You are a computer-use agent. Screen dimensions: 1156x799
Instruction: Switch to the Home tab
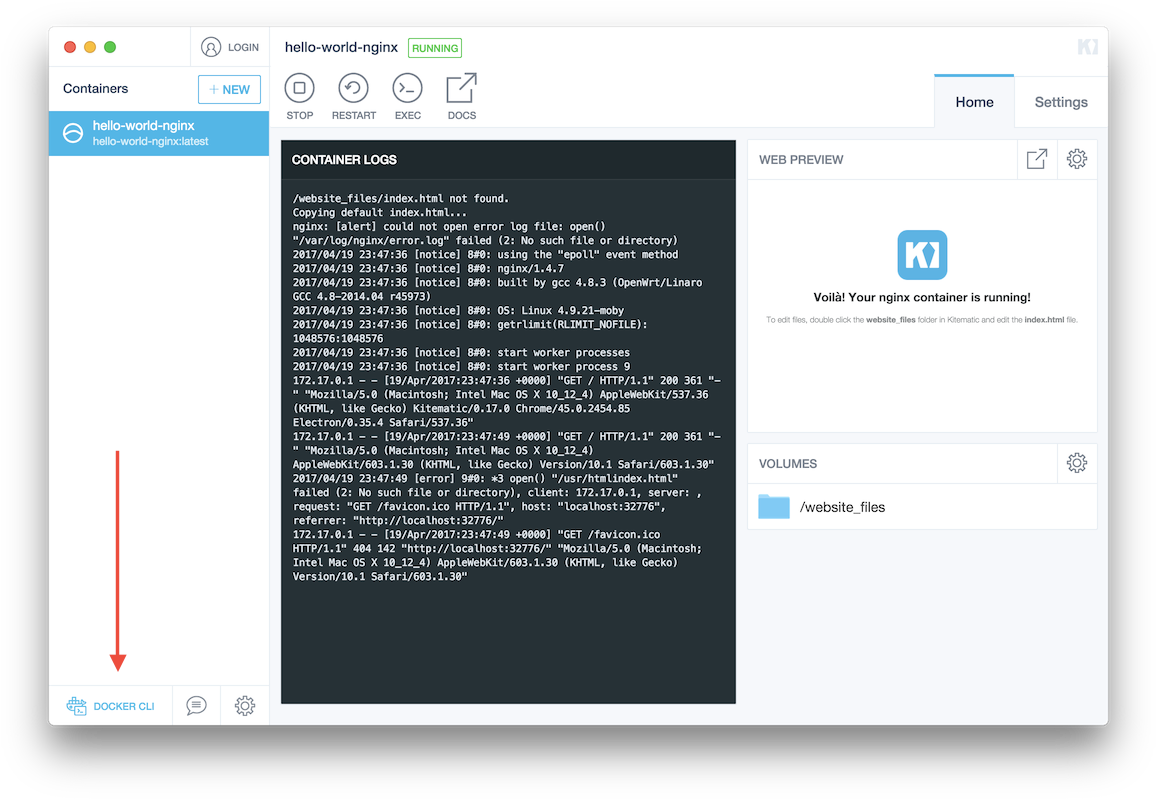[x=974, y=102]
